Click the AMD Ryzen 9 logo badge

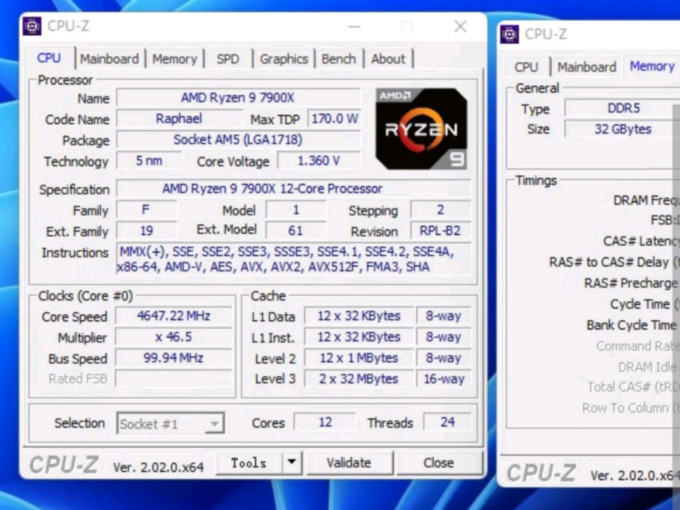point(421,128)
